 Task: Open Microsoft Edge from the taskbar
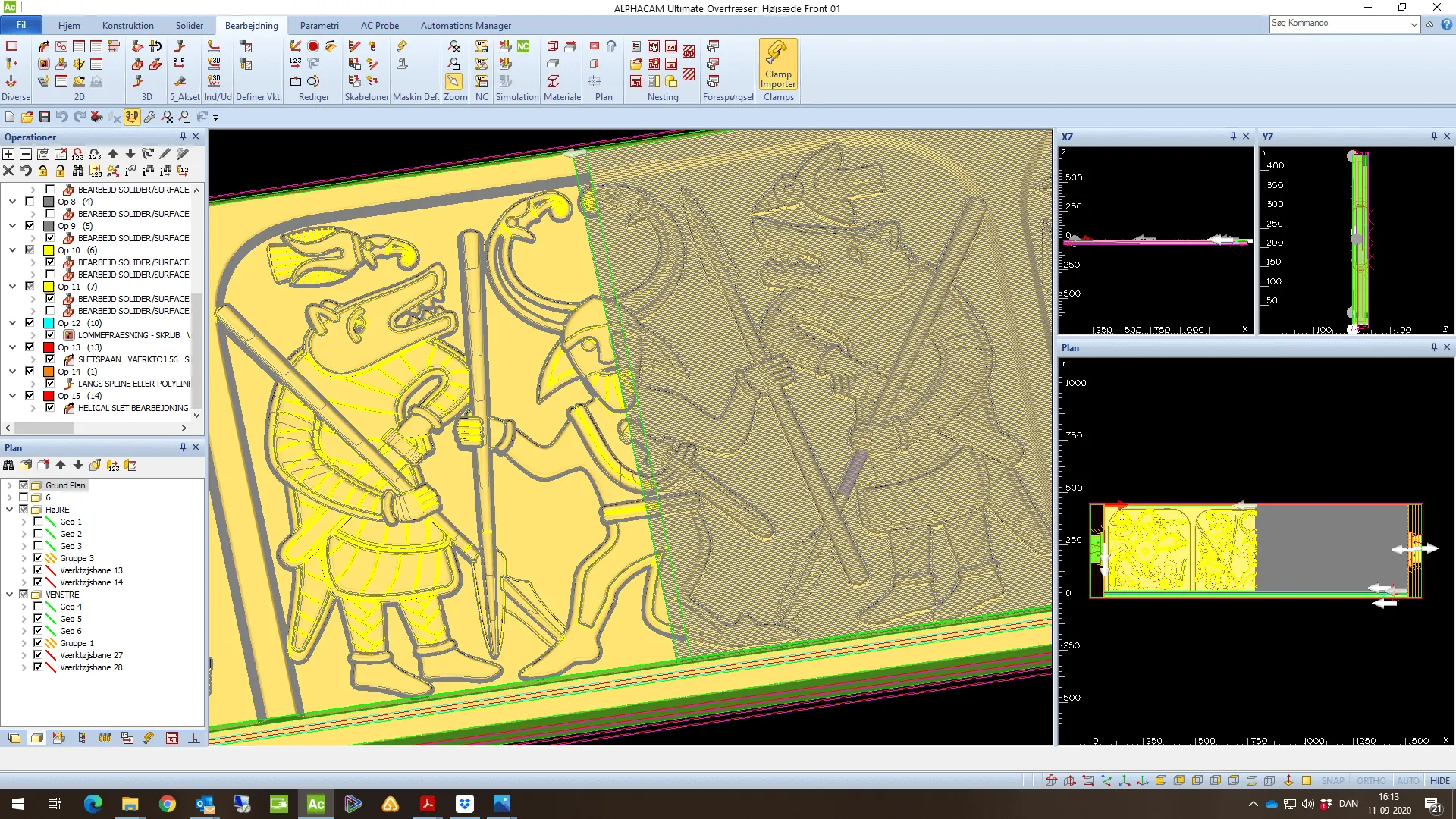(x=93, y=804)
